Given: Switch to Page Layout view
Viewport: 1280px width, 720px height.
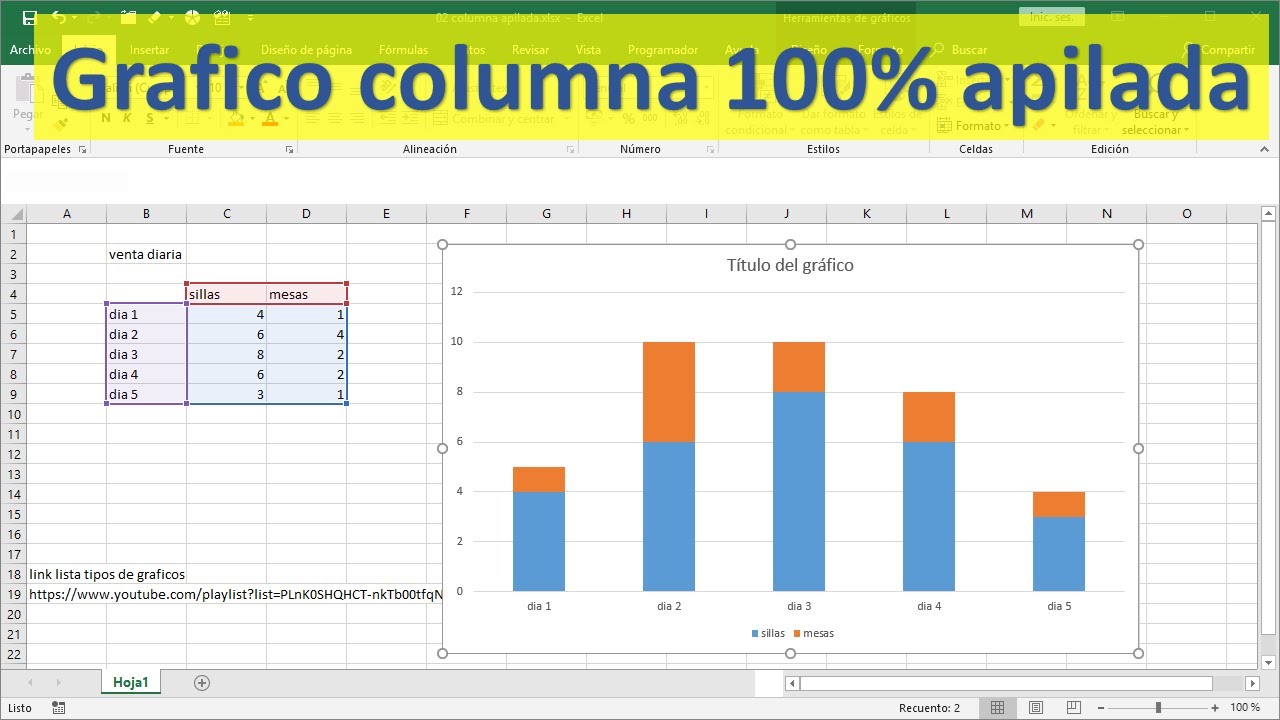Looking at the screenshot, I should [1035, 708].
